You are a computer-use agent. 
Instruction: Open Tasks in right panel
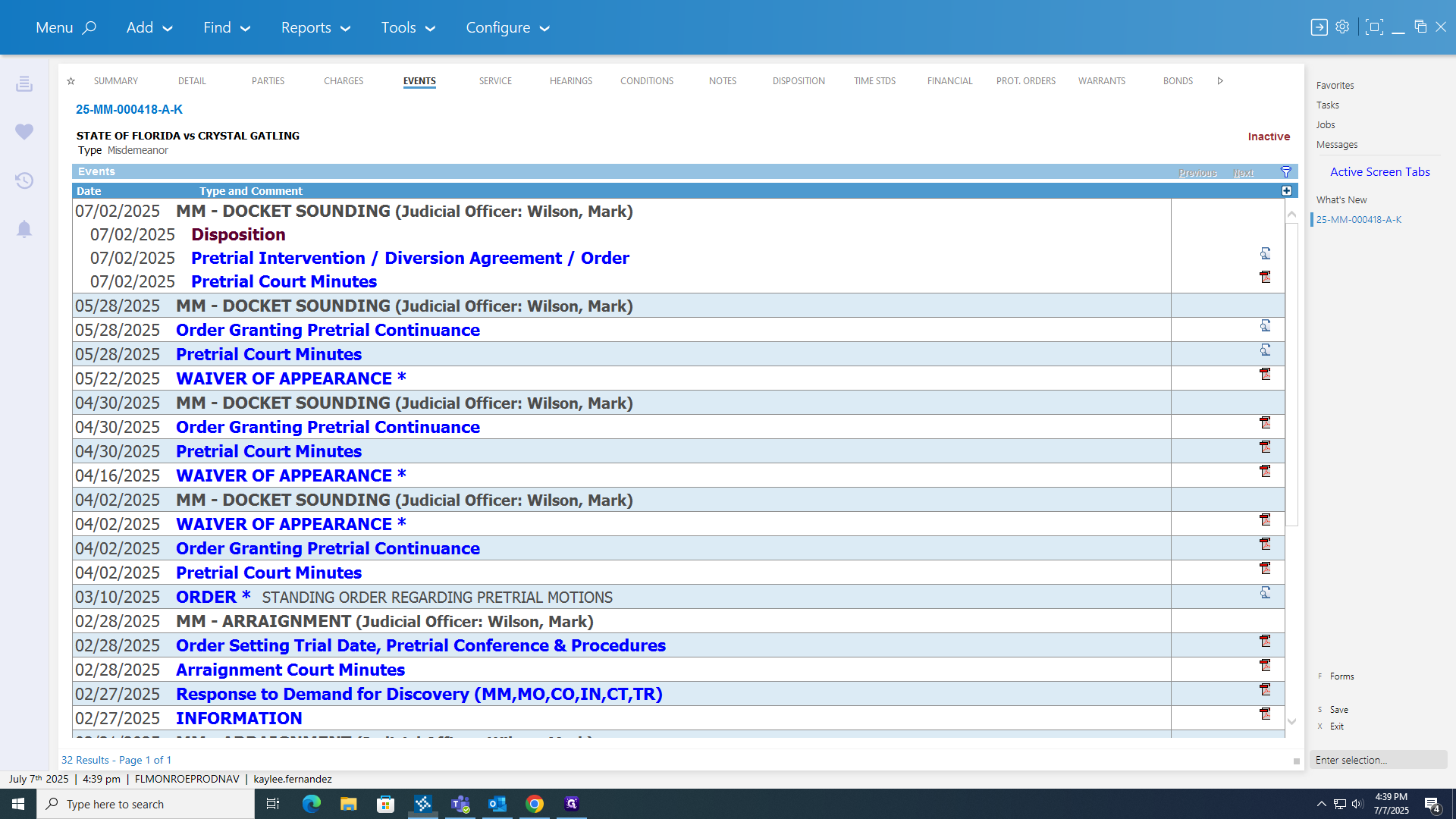(1327, 105)
